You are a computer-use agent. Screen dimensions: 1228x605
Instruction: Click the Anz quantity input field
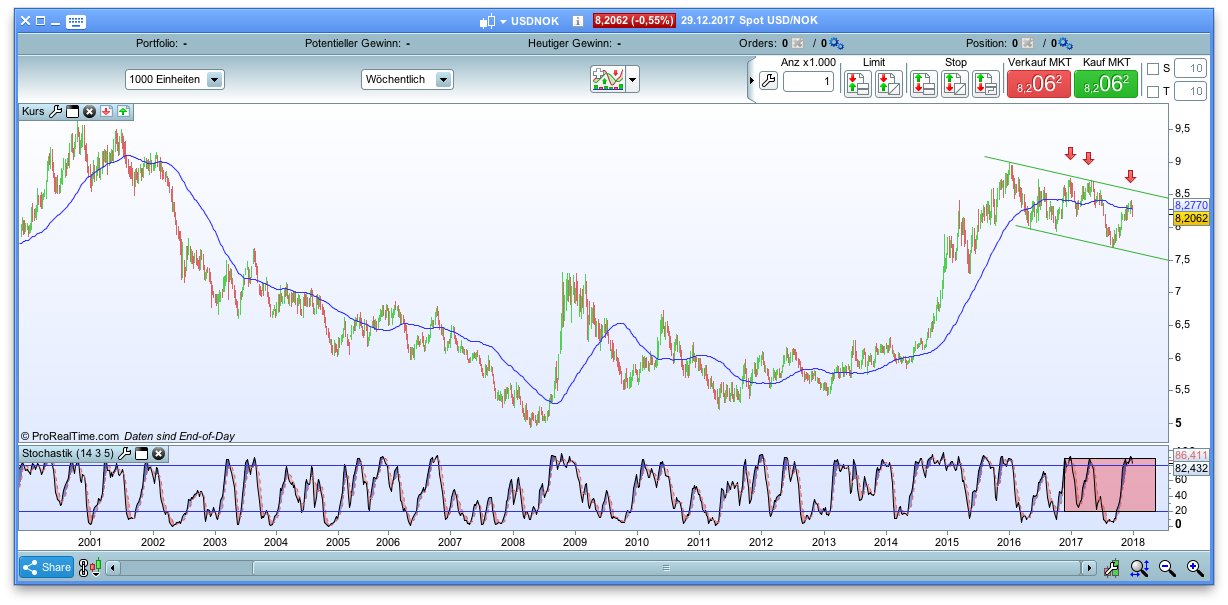808,83
